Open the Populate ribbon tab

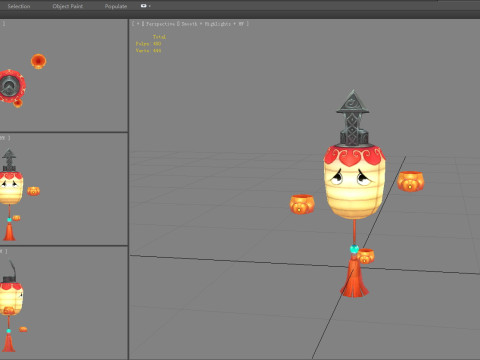click(x=116, y=6)
